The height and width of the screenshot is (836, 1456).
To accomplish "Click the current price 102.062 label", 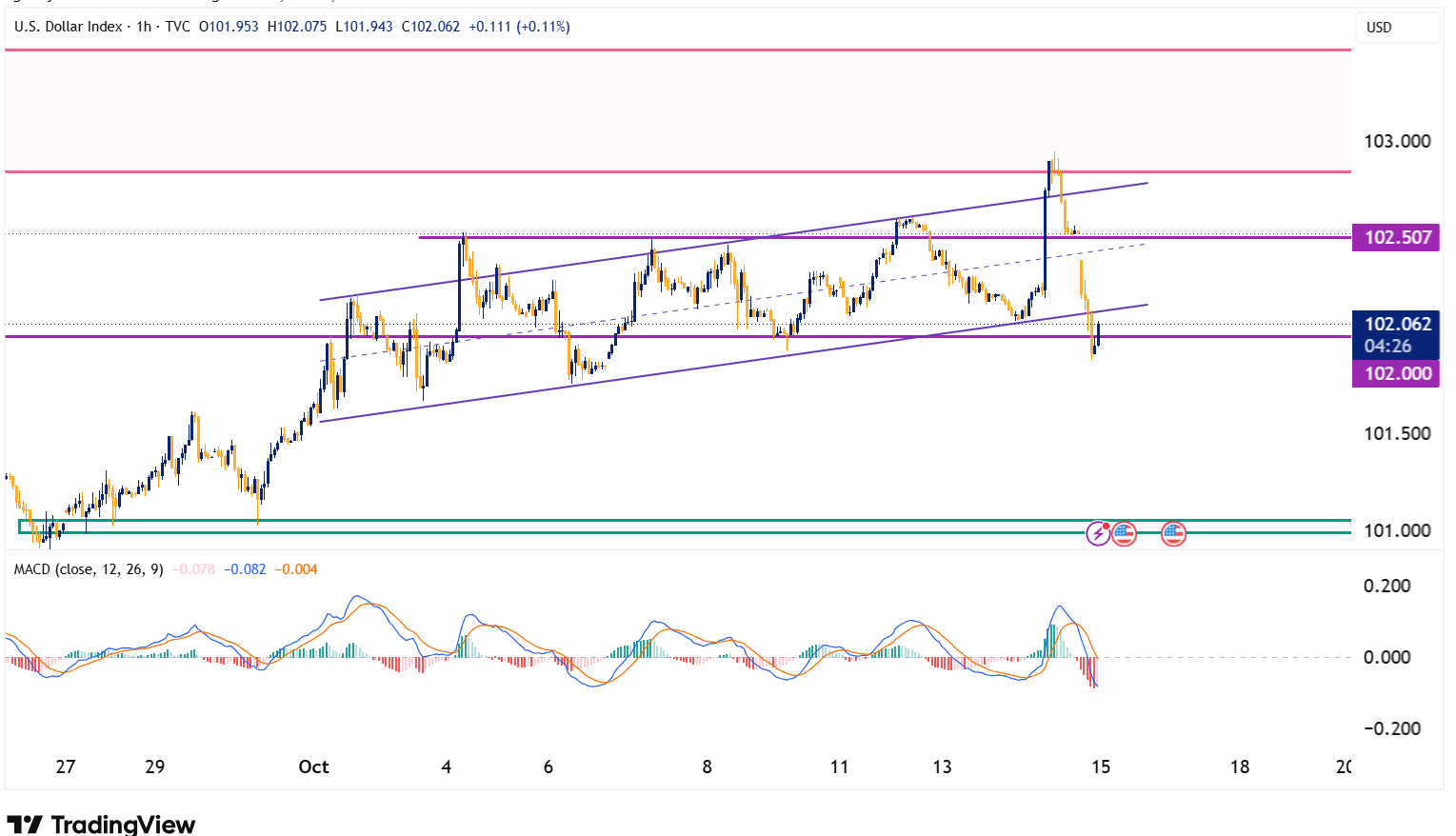I will [x=1397, y=324].
